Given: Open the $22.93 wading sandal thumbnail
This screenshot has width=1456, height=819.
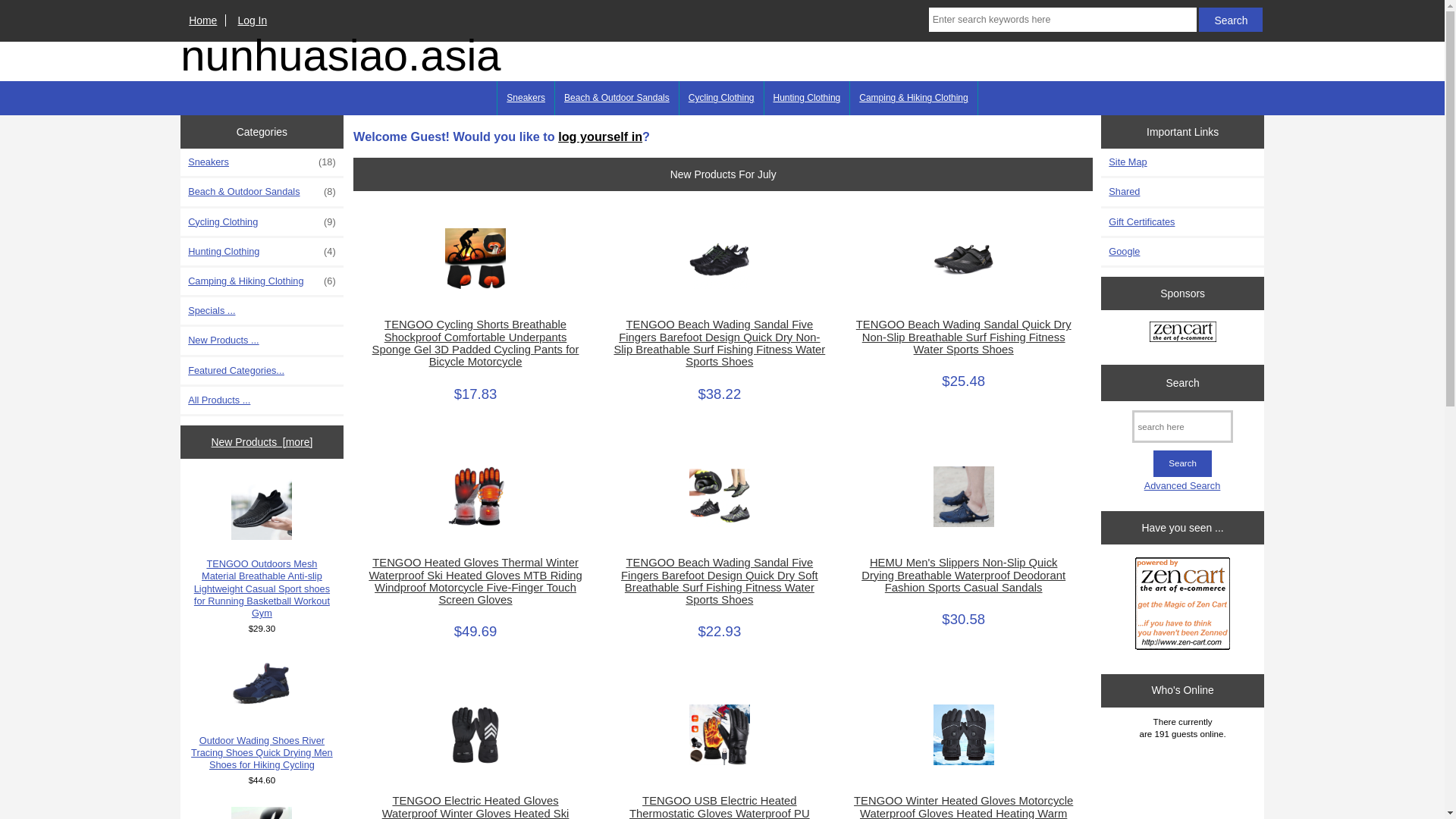Looking at the screenshot, I should point(719,497).
